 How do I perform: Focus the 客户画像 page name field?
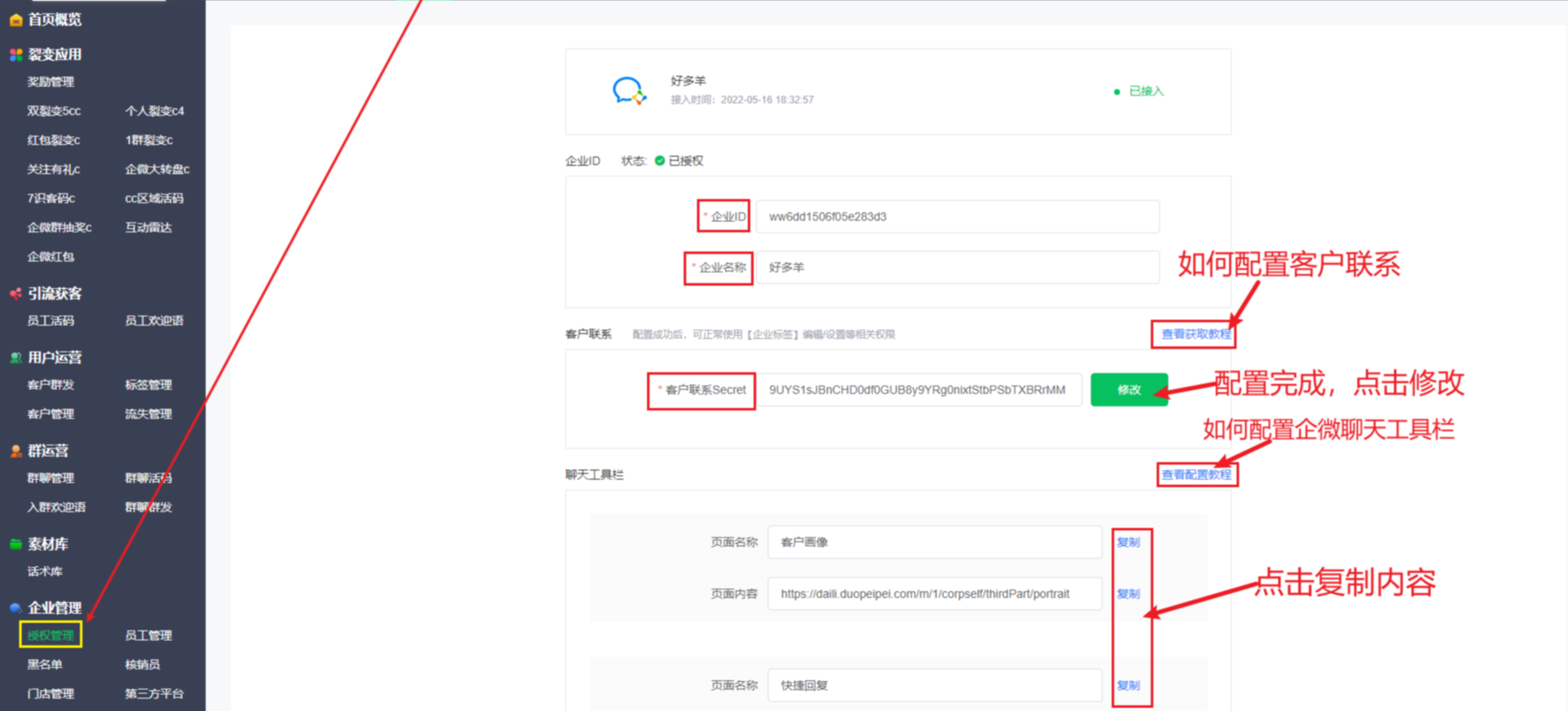tap(935, 542)
